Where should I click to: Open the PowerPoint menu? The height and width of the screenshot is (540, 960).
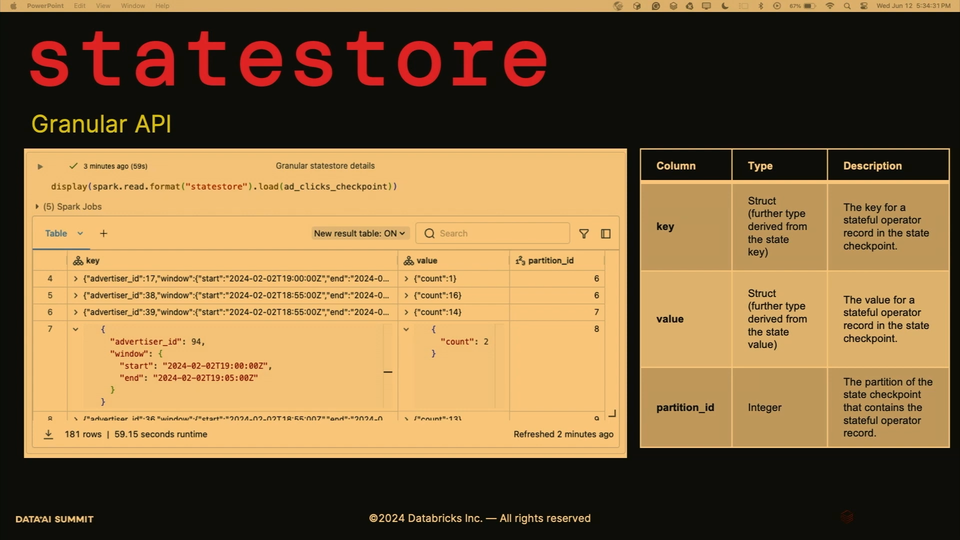pyautogui.click(x=45, y=6)
